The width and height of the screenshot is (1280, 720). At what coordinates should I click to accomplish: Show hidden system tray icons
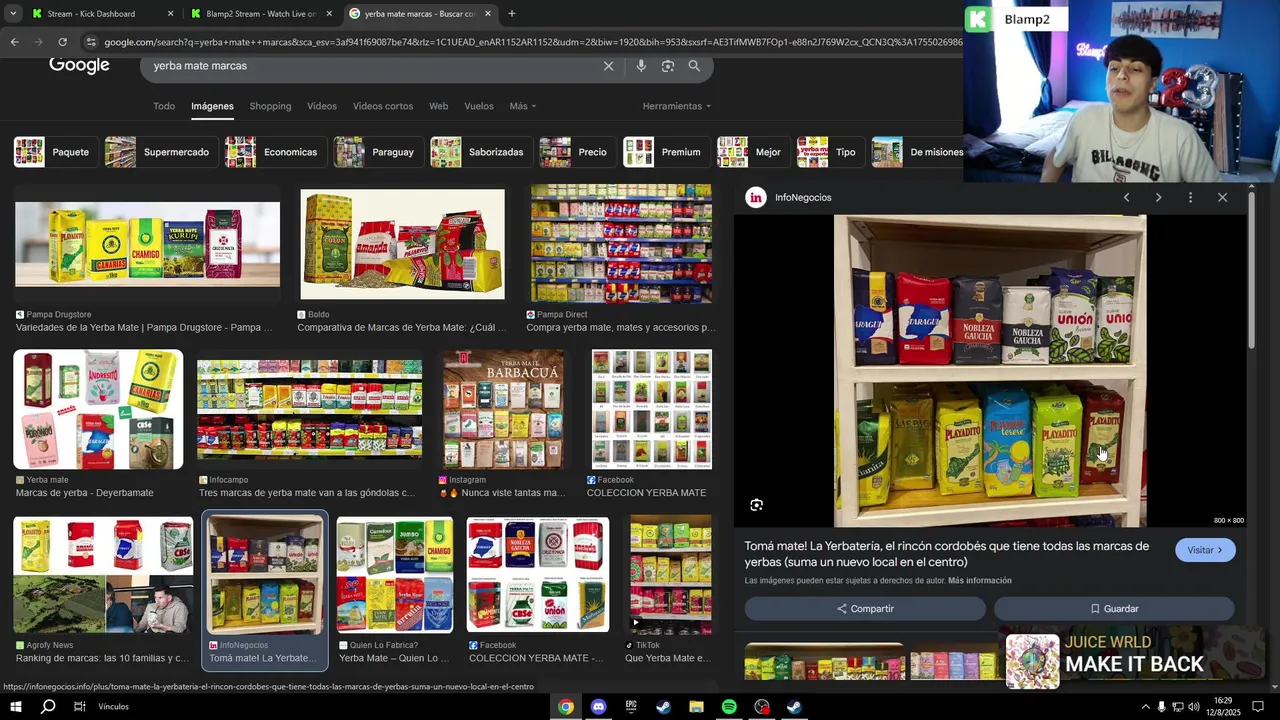tap(1145, 707)
